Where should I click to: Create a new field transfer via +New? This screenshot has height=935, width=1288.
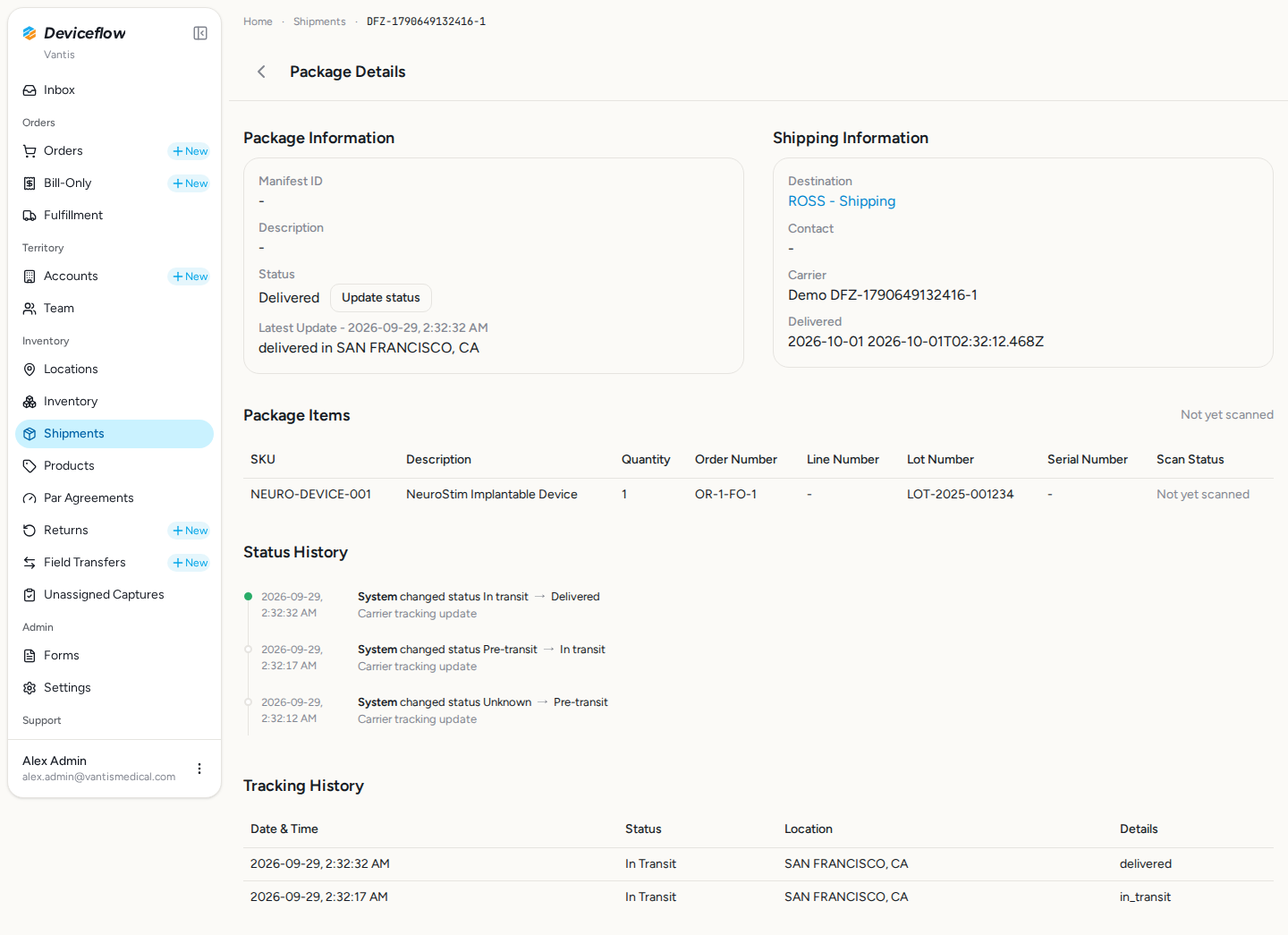point(190,563)
